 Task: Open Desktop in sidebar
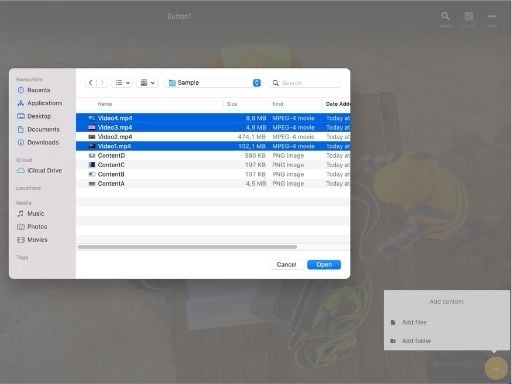pyautogui.click(x=34, y=116)
